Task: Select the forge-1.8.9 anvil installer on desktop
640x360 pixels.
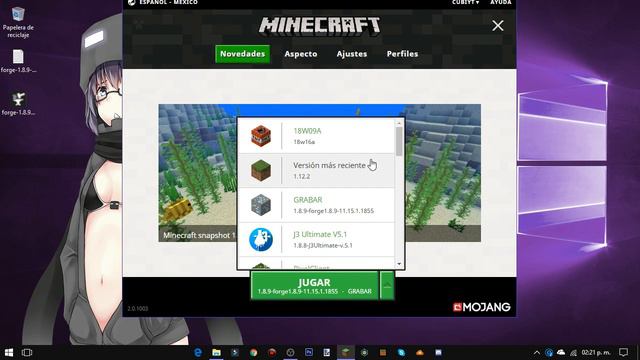Action: 18,104
